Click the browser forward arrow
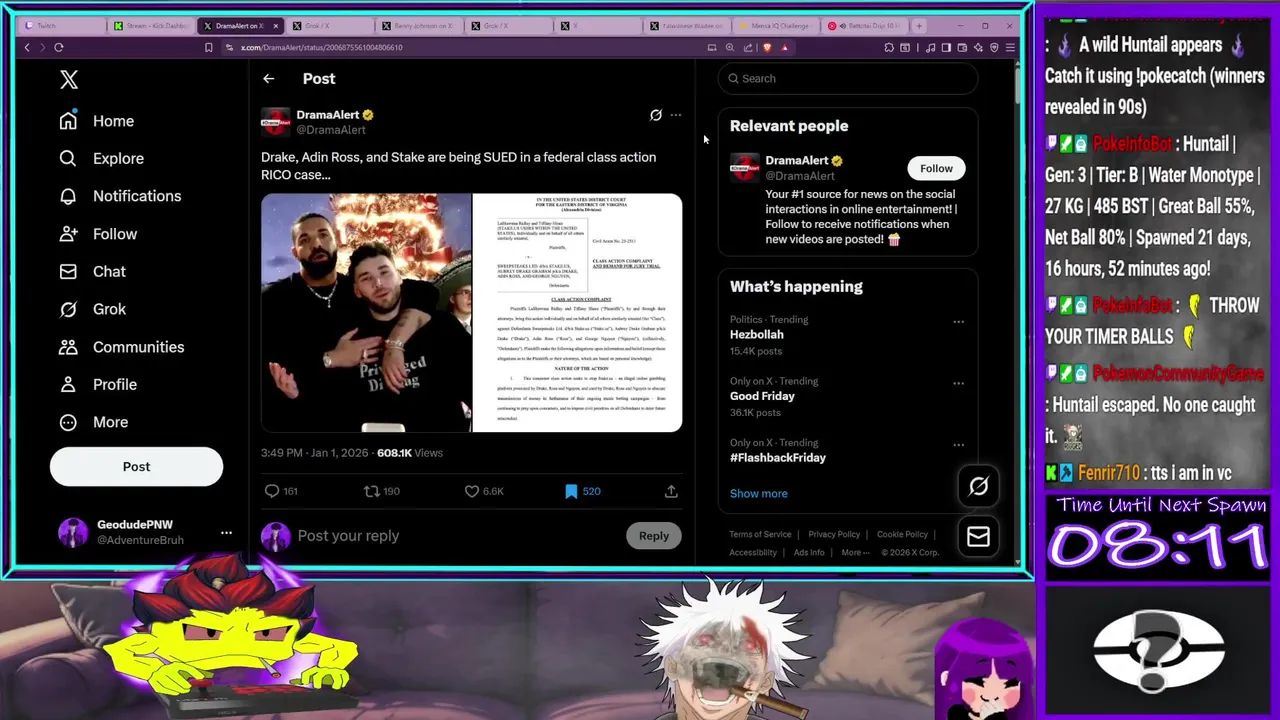Image resolution: width=1280 pixels, height=720 pixels. coord(42,47)
